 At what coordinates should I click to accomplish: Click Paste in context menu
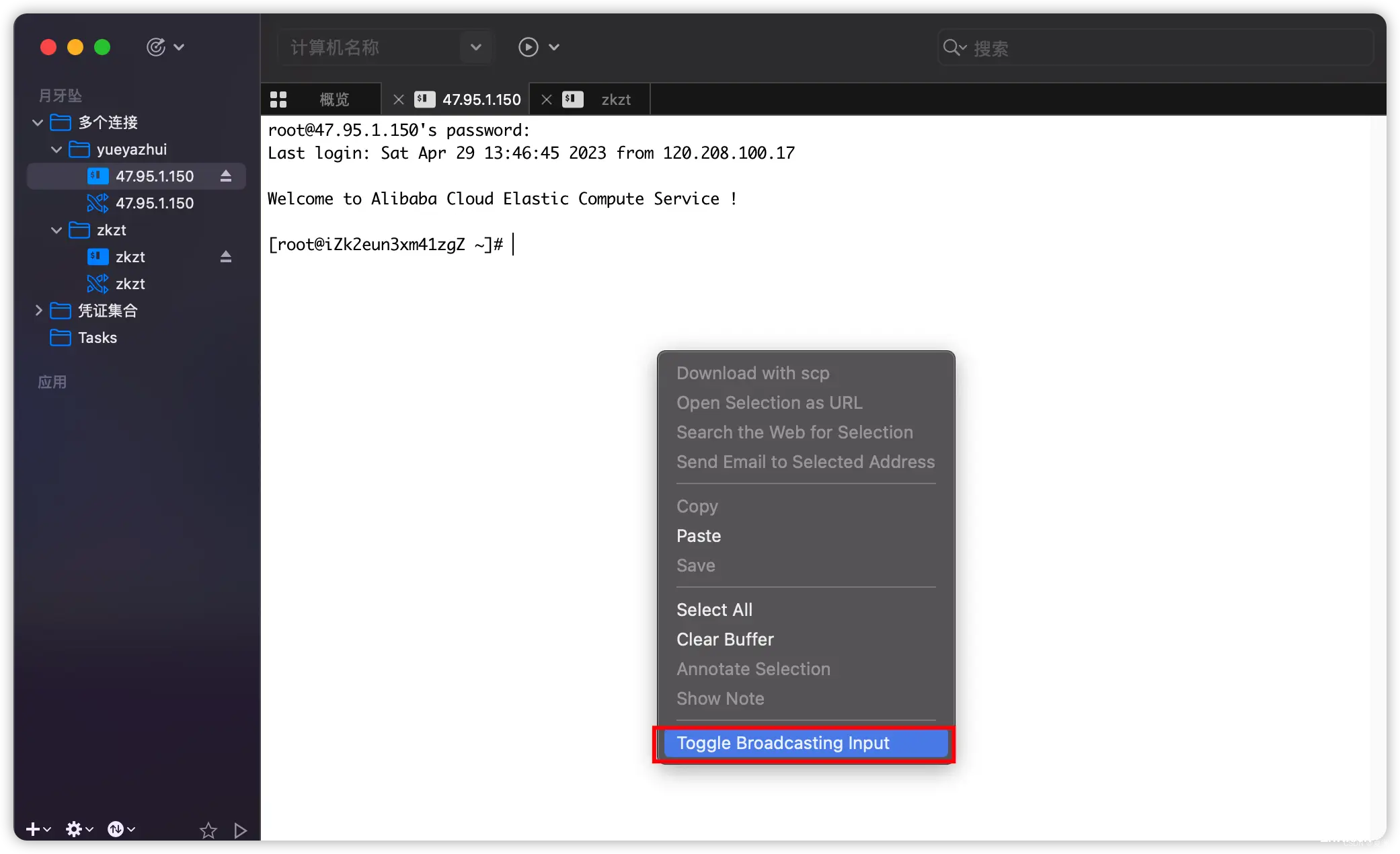tap(699, 536)
